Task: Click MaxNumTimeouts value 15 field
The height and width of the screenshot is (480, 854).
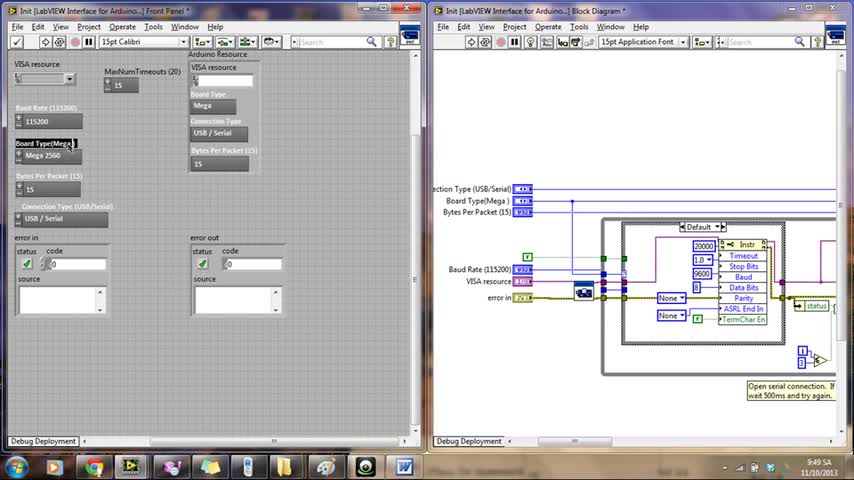Action: (x=125, y=86)
